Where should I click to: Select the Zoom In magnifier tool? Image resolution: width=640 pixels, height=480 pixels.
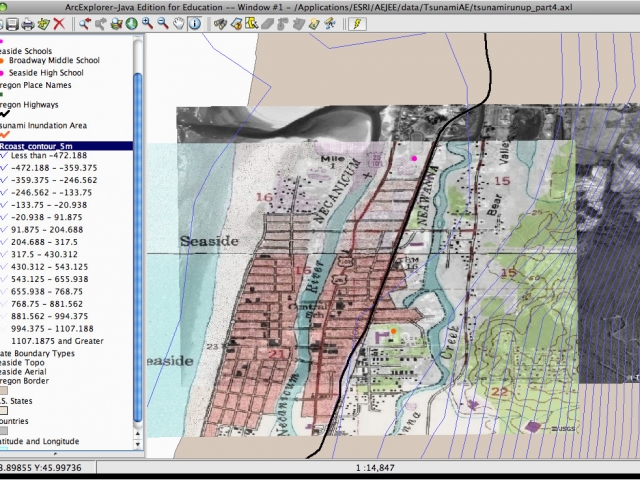147,24
